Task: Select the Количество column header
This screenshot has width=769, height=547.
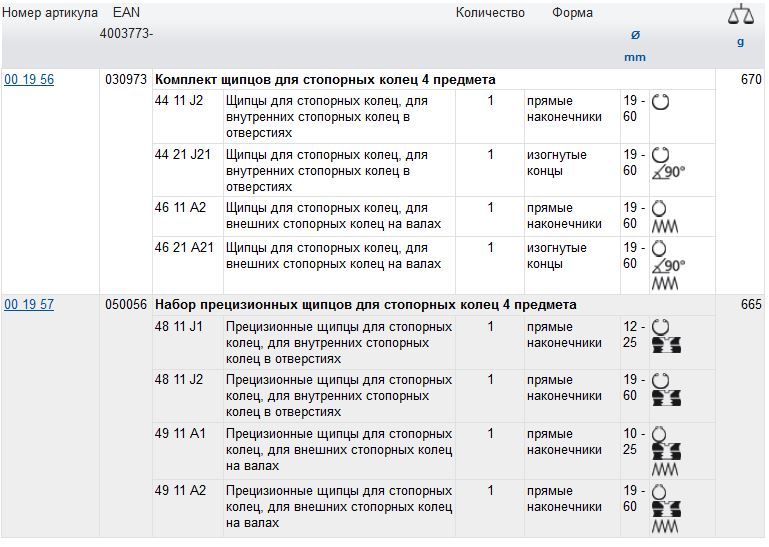Action: 490,13
